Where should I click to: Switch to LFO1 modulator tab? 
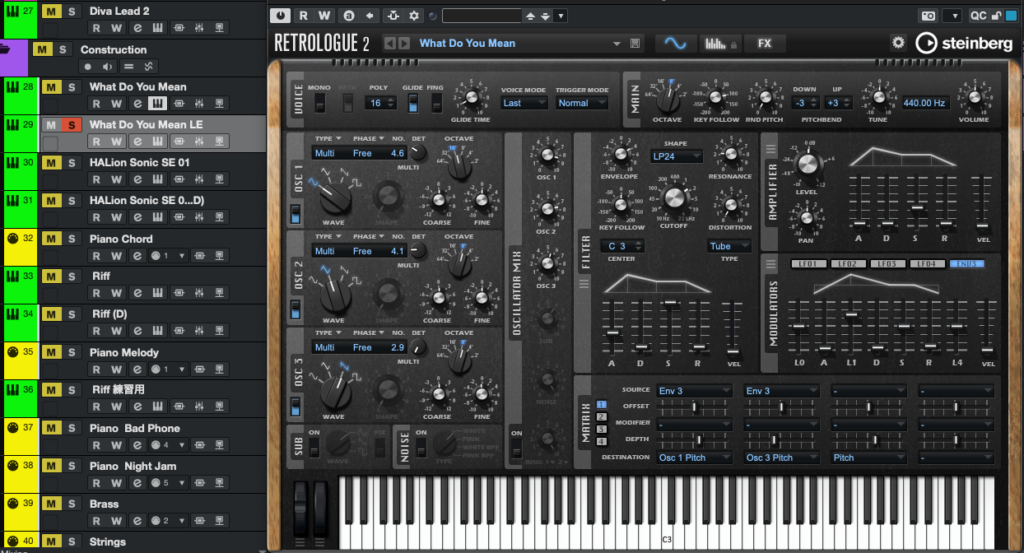(808, 264)
